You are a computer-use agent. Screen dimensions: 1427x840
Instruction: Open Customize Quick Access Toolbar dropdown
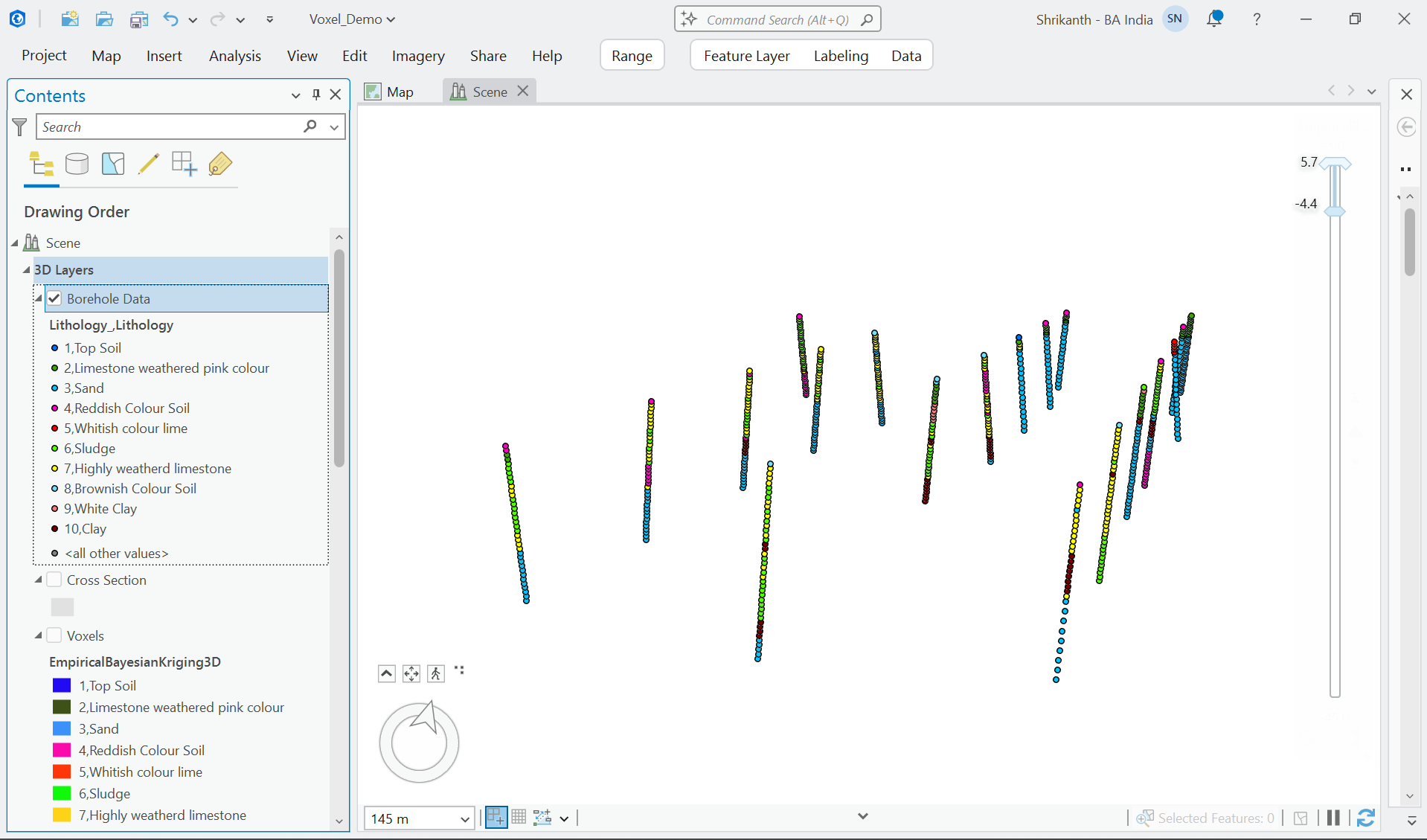tap(269, 19)
